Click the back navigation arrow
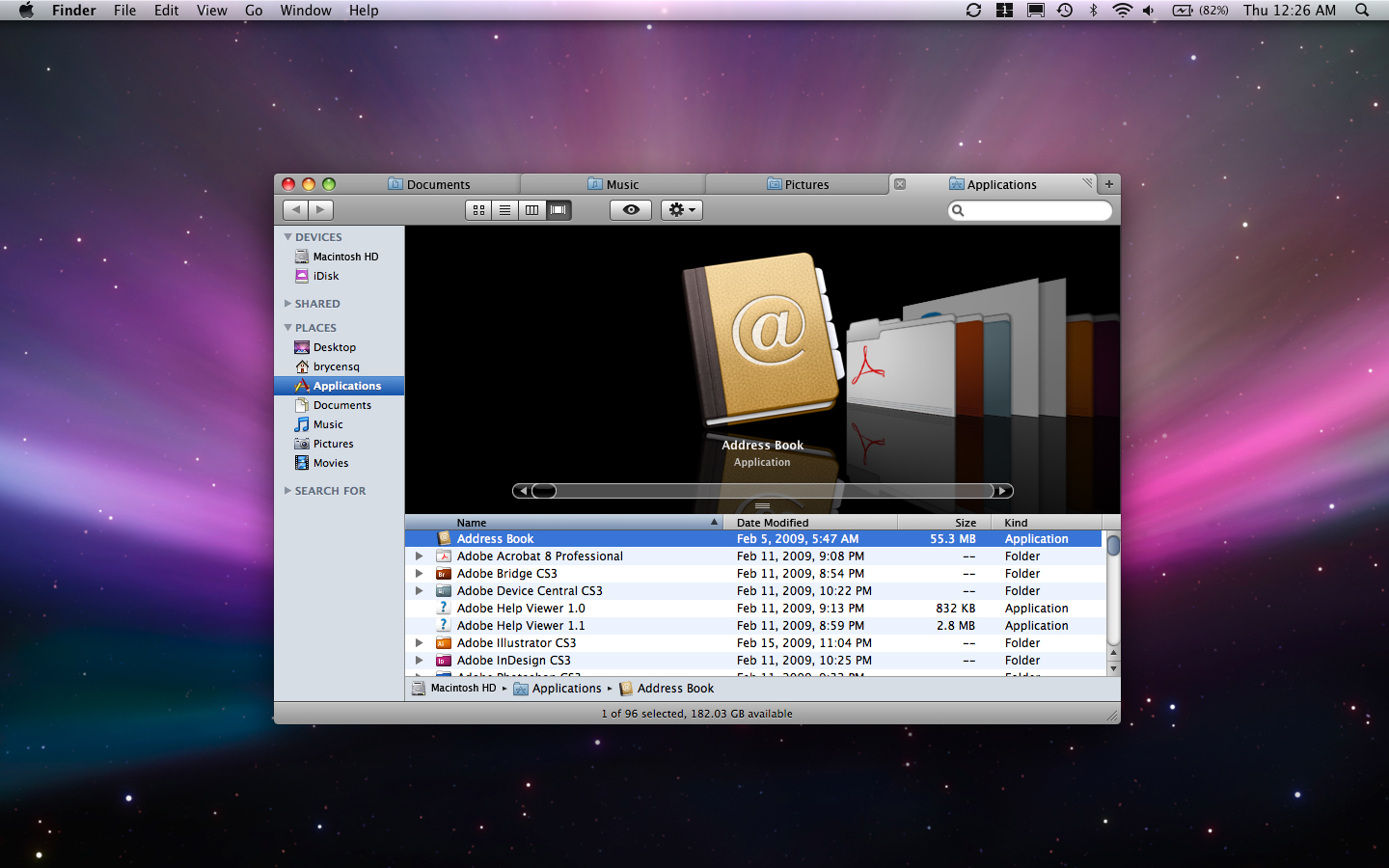Viewport: 1389px width, 868px height. click(295, 209)
